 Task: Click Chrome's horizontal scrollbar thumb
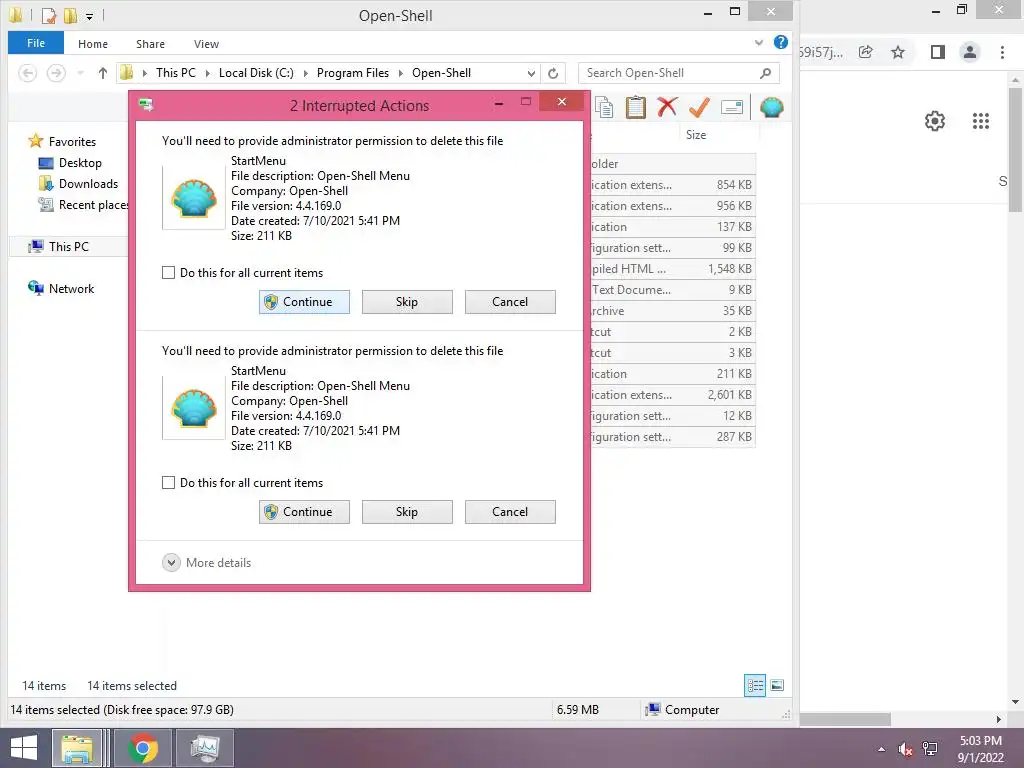[x=845, y=719]
